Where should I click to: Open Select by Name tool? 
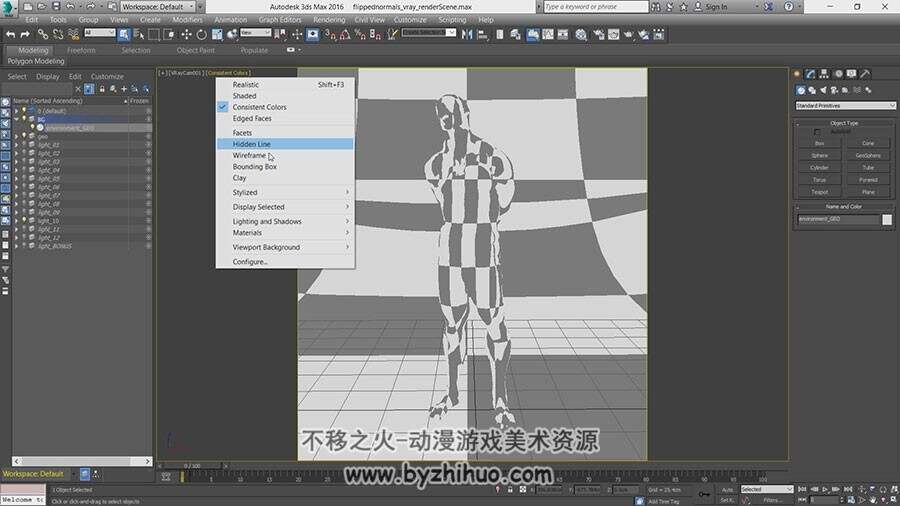pyautogui.click(x=139, y=34)
